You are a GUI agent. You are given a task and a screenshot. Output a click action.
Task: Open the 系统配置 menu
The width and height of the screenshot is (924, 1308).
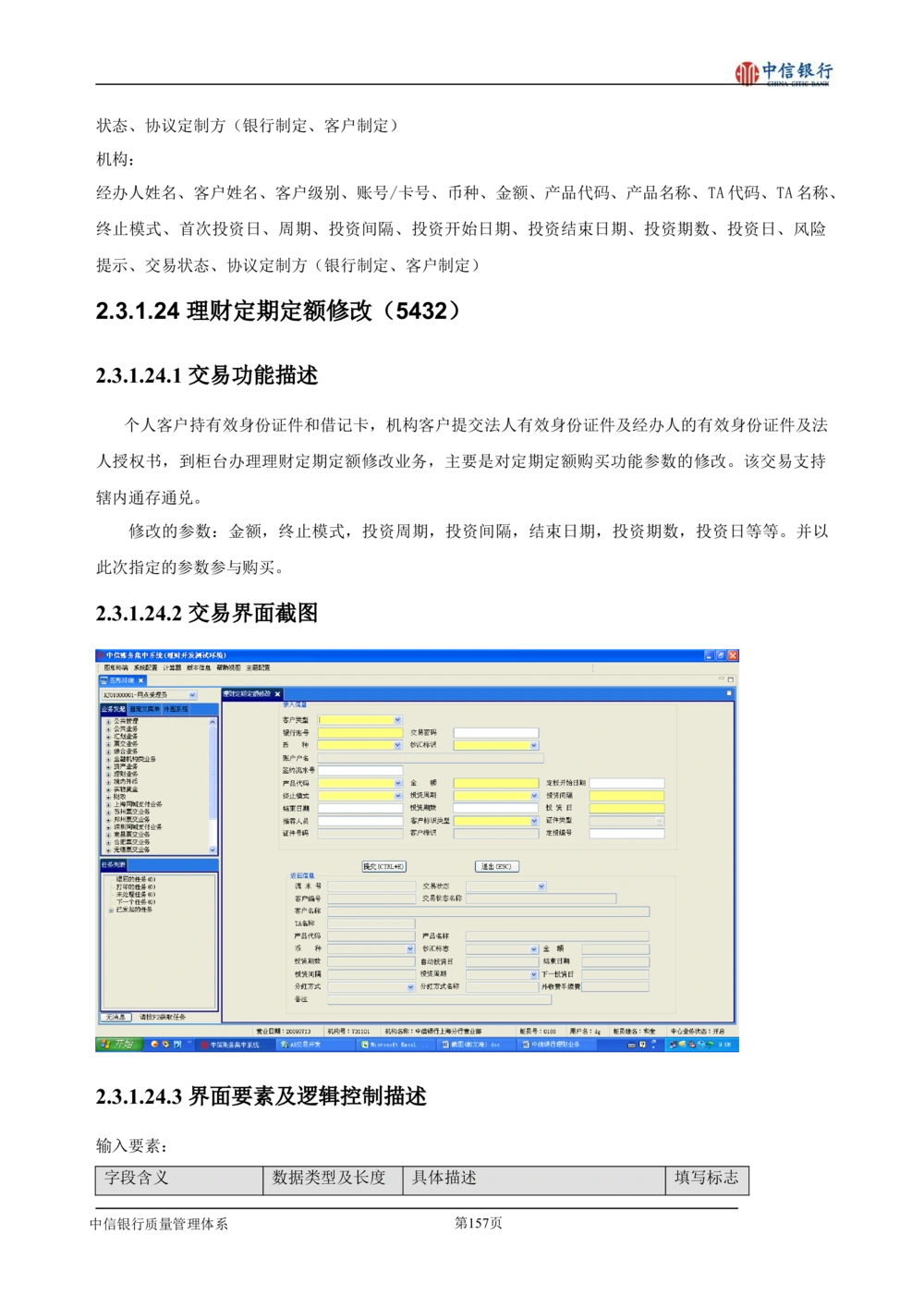(145, 667)
